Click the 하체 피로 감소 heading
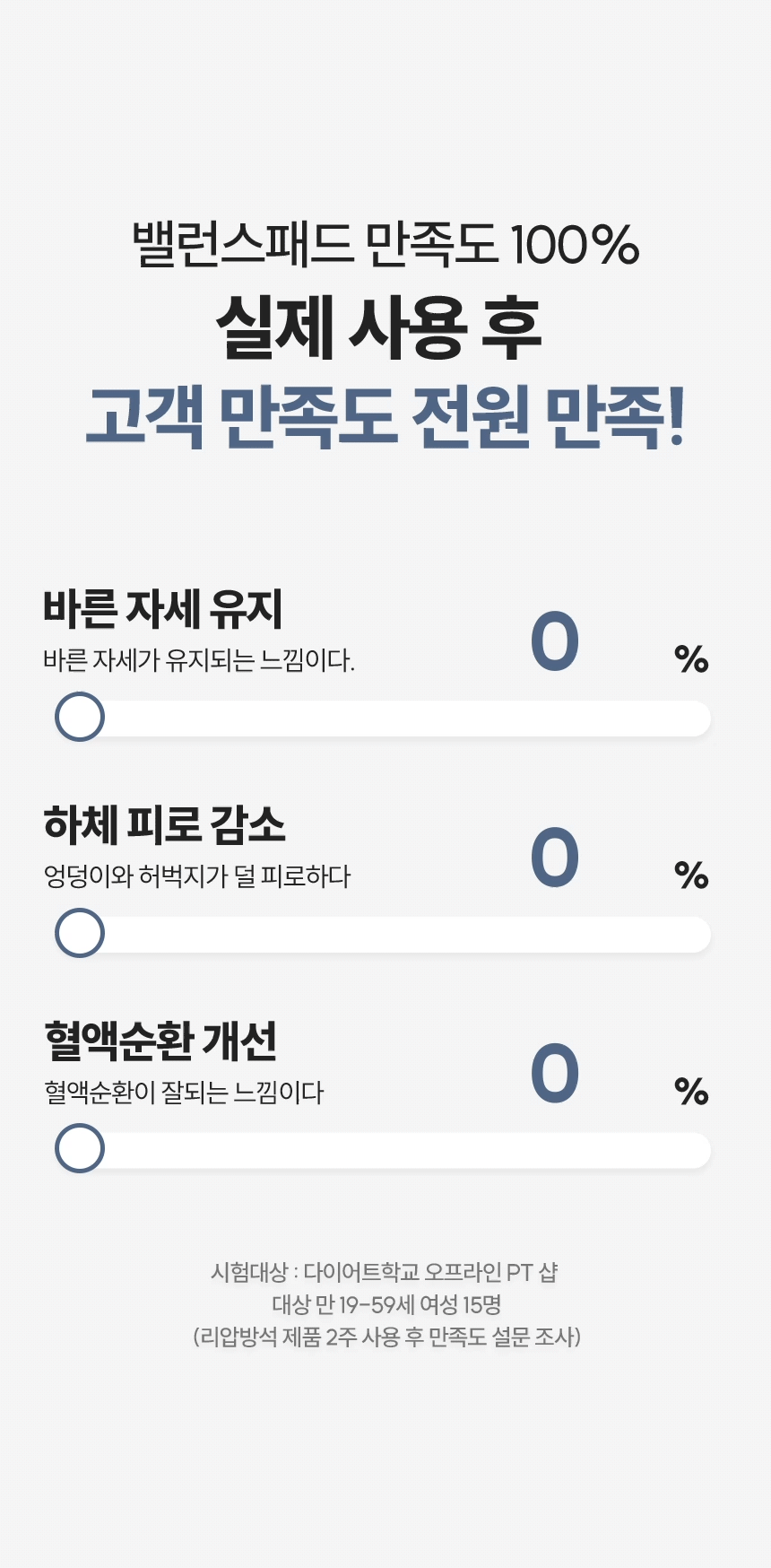This screenshot has width=771, height=1568. tap(165, 824)
